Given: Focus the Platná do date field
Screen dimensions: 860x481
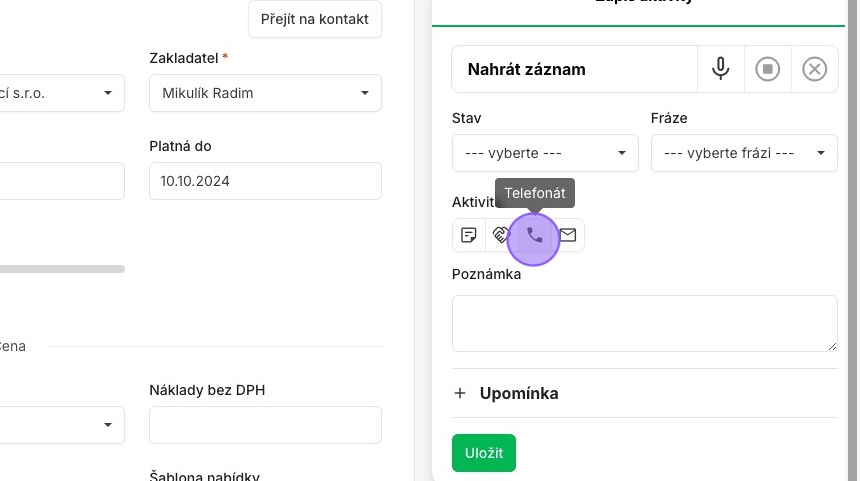Looking at the screenshot, I should coord(265,181).
